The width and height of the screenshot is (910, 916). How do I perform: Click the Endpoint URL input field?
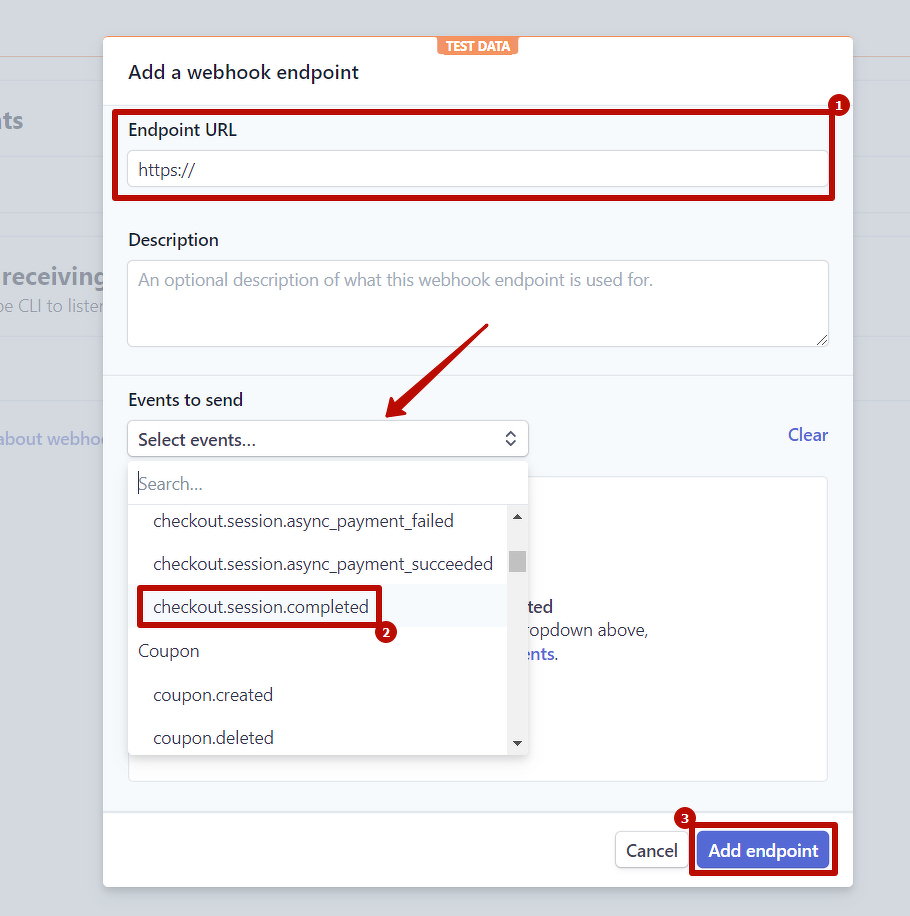coord(477,170)
